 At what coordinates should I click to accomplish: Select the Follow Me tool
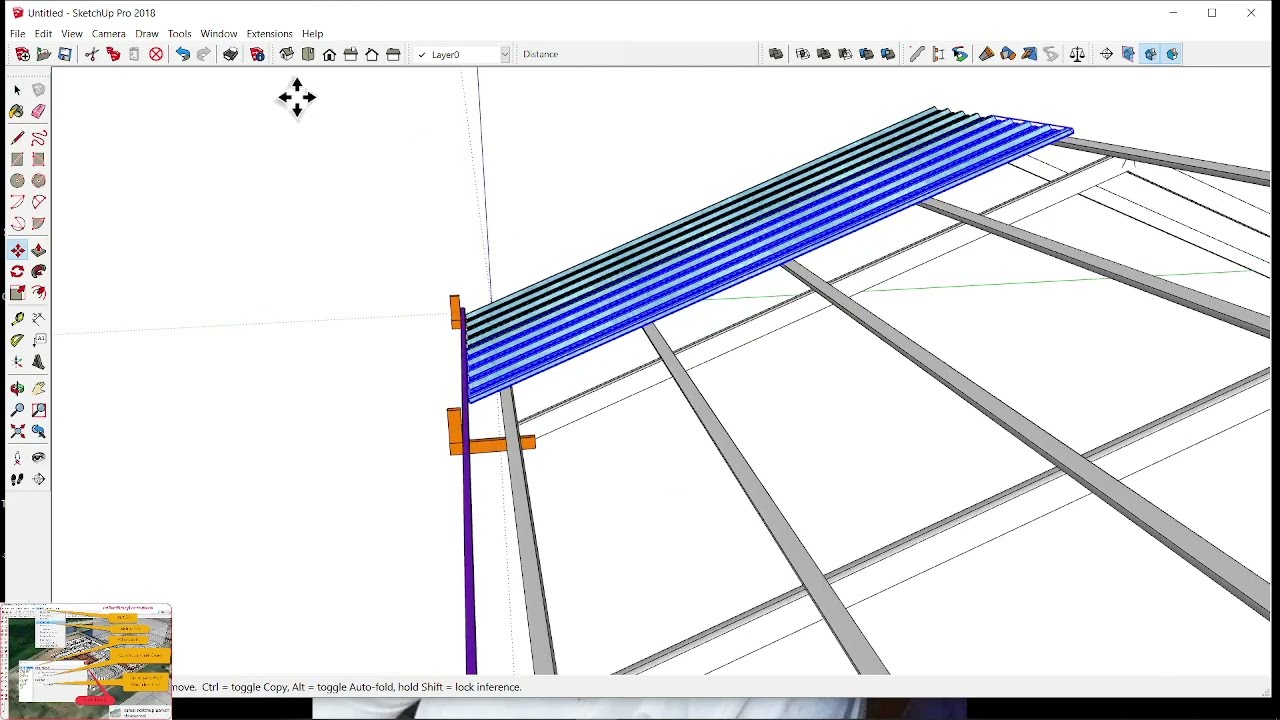38,272
